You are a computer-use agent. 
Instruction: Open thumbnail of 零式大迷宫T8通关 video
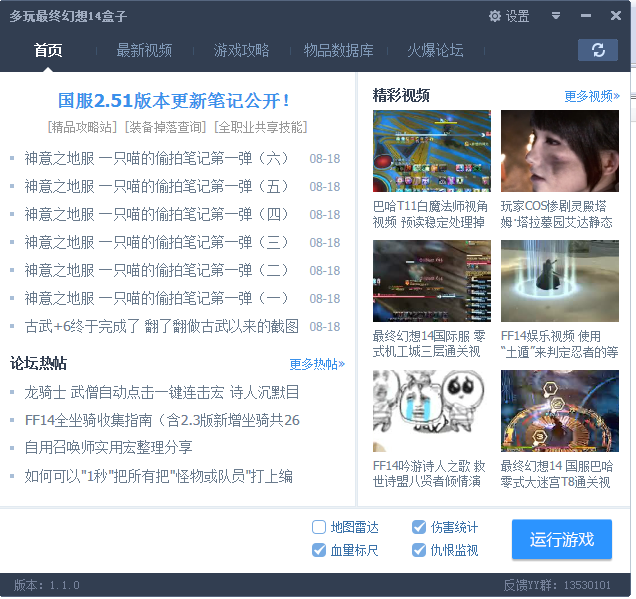560,411
